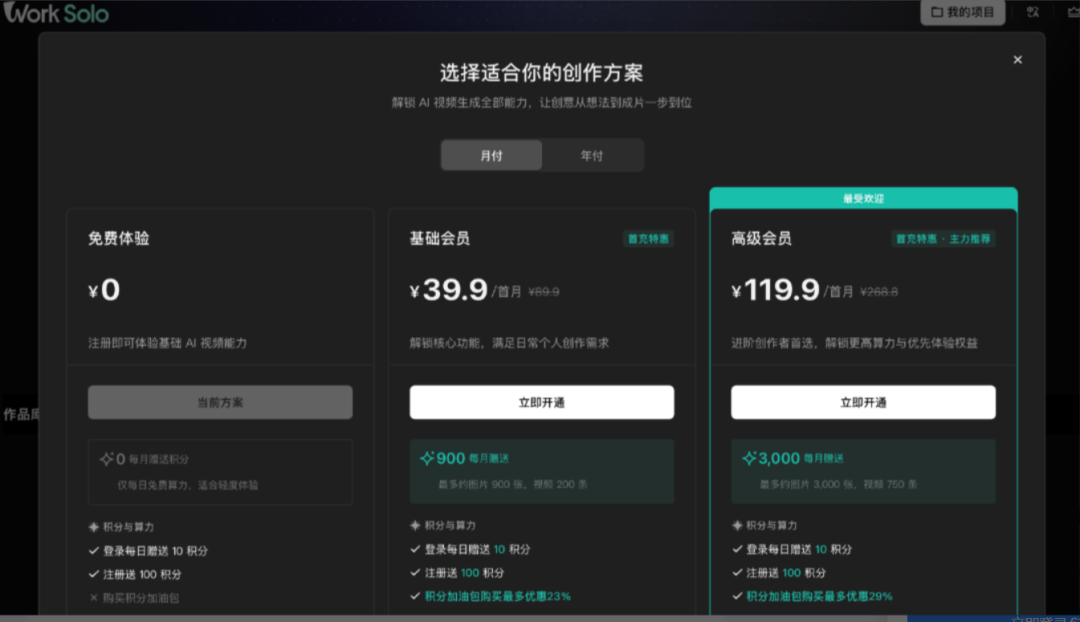Click the 高级会员 plan title
The height and width of the screenshot is (622, 1080).
pyautogui.click(x=761, y=238)
